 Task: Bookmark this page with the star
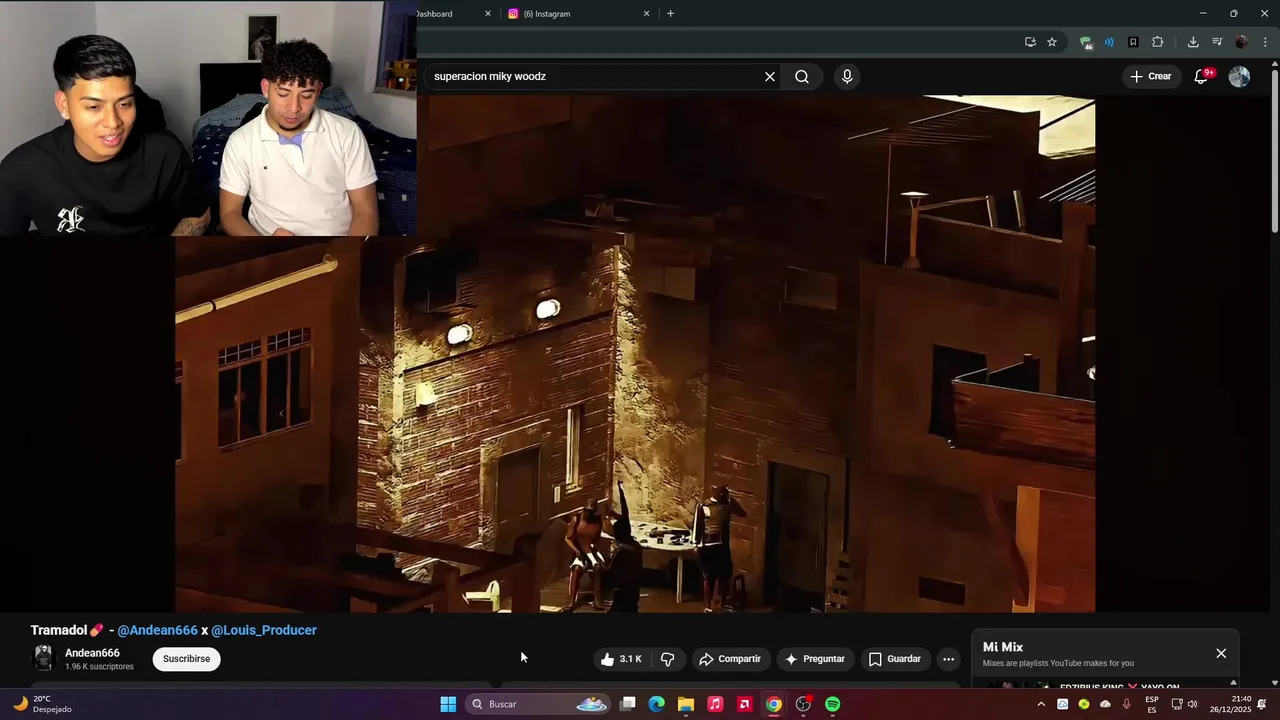tap(1052, 42)
